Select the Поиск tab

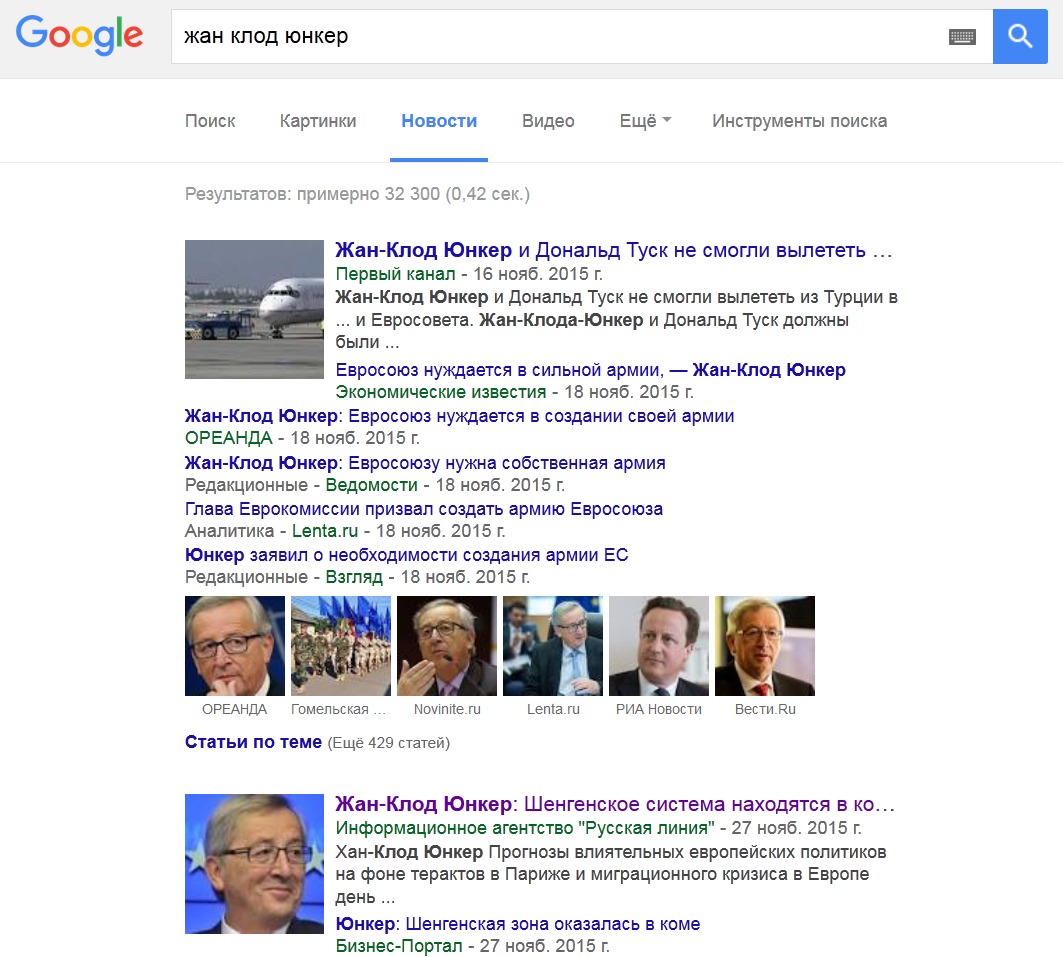[210, 121]
